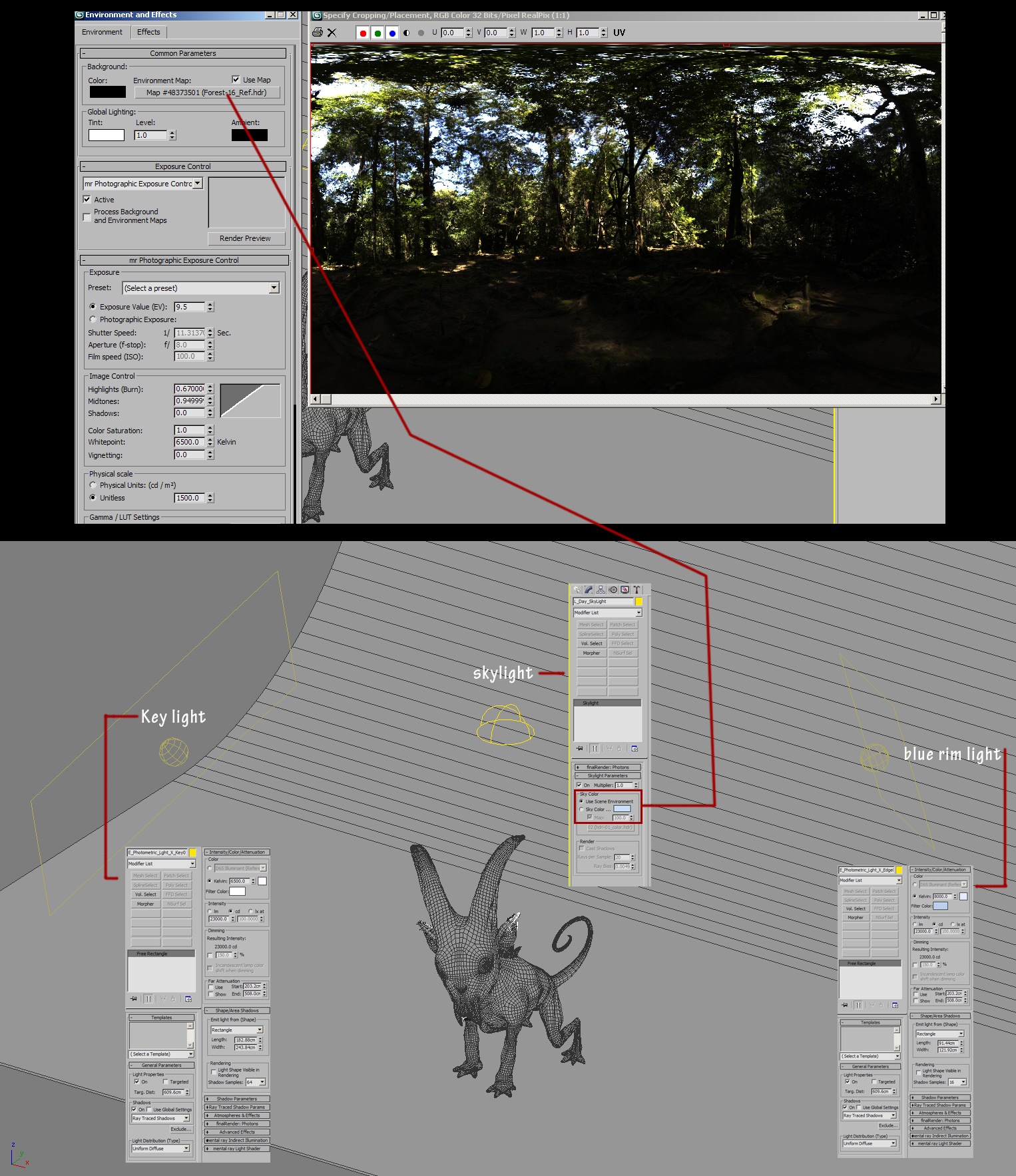
Task: Click the UV label in the cropping toolbar
Action: tap(619, 33)
